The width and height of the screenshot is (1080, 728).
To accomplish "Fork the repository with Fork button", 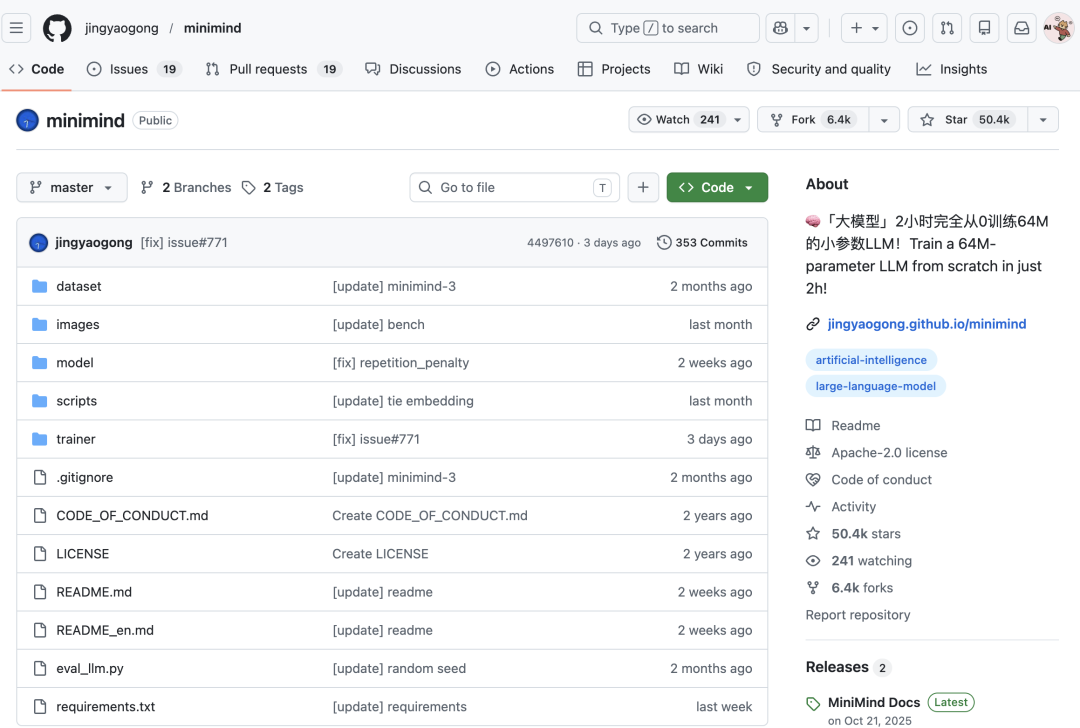I will tap(813, 120).
